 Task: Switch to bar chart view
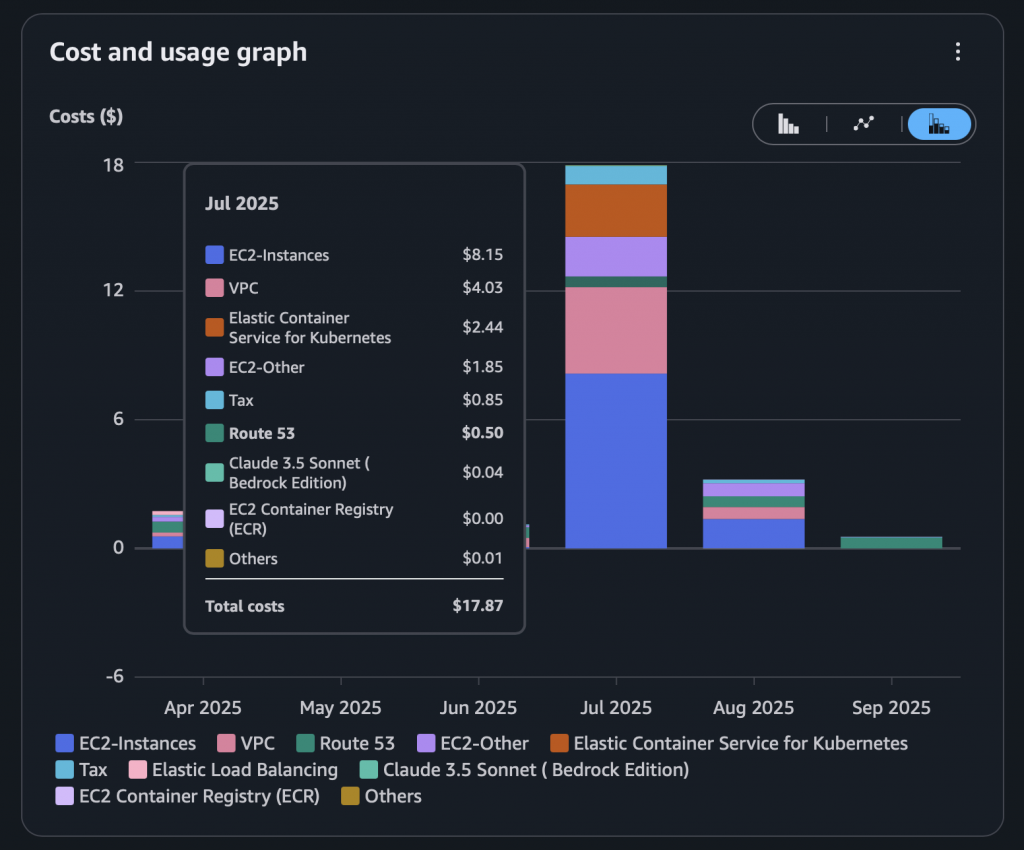pos(789,124)
